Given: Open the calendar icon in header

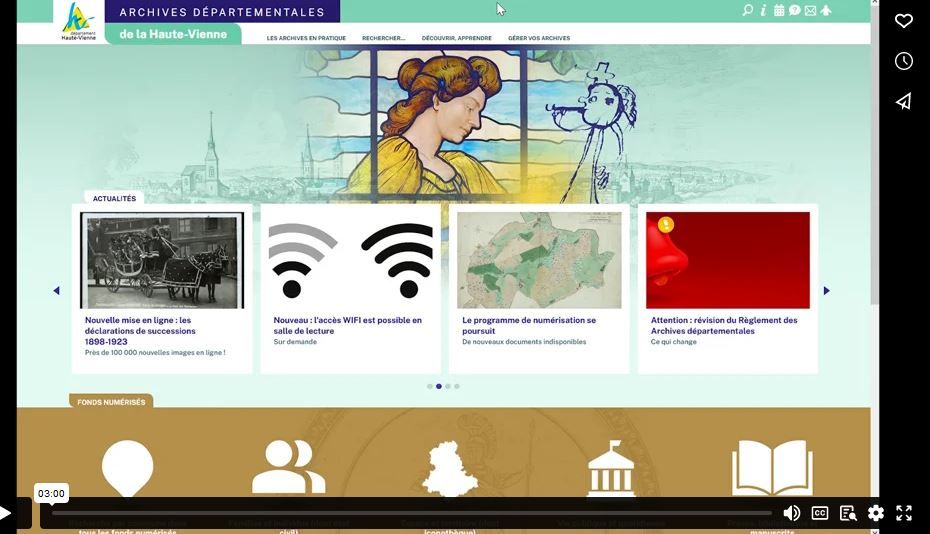Looking at the screenshot, I should (779, 11).
